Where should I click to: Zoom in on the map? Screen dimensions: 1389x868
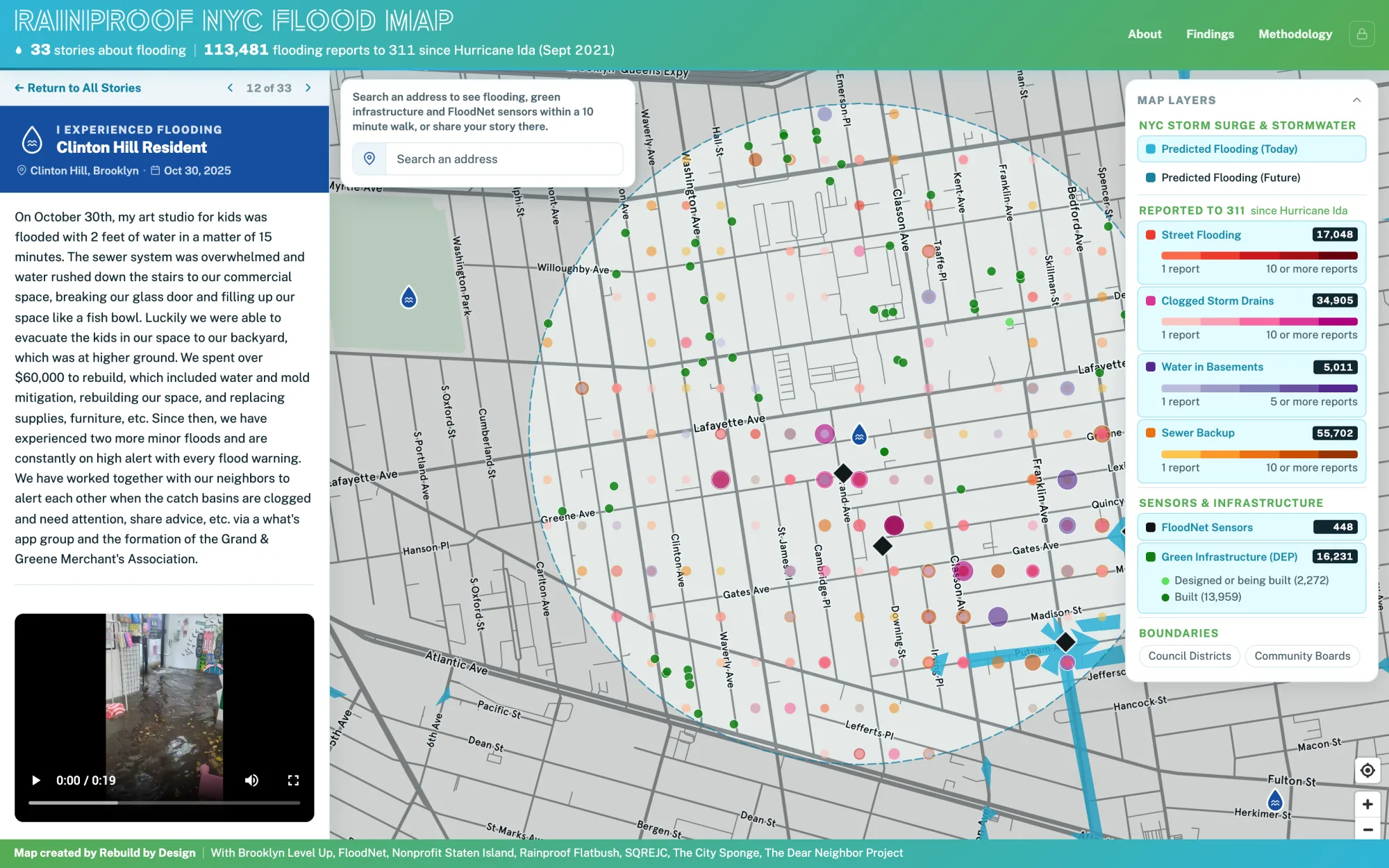click(1367, 804)
